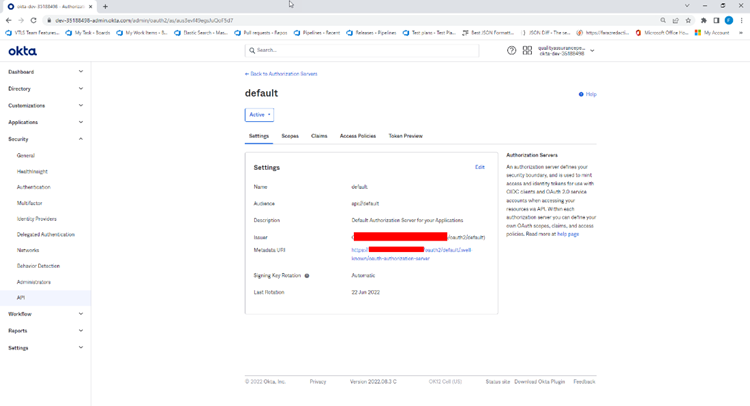Open the help question mark icon
The image size is (750, 406).
[x=511, y=50]
